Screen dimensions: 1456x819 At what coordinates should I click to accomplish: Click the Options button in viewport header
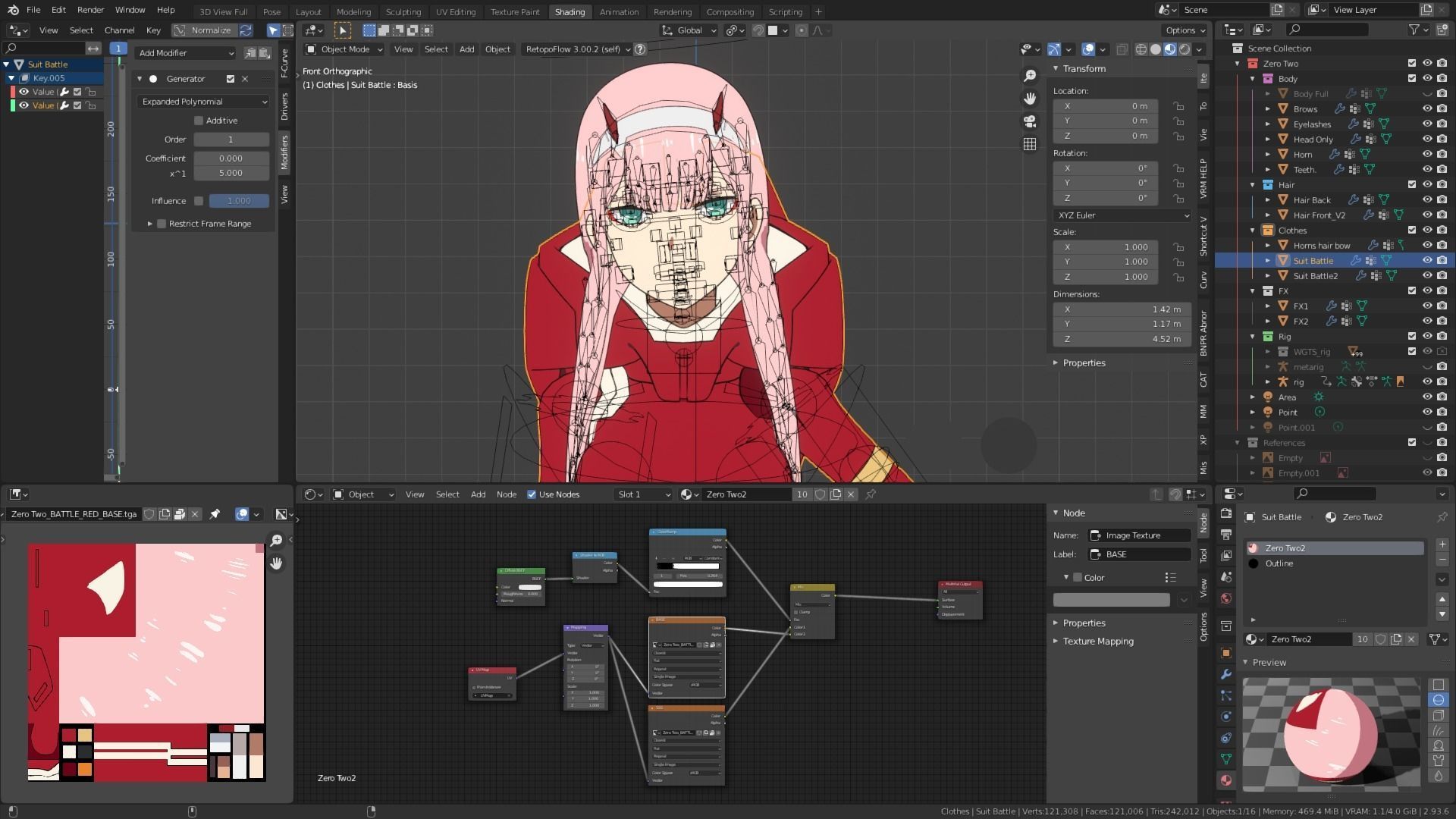coord(1185,30)
